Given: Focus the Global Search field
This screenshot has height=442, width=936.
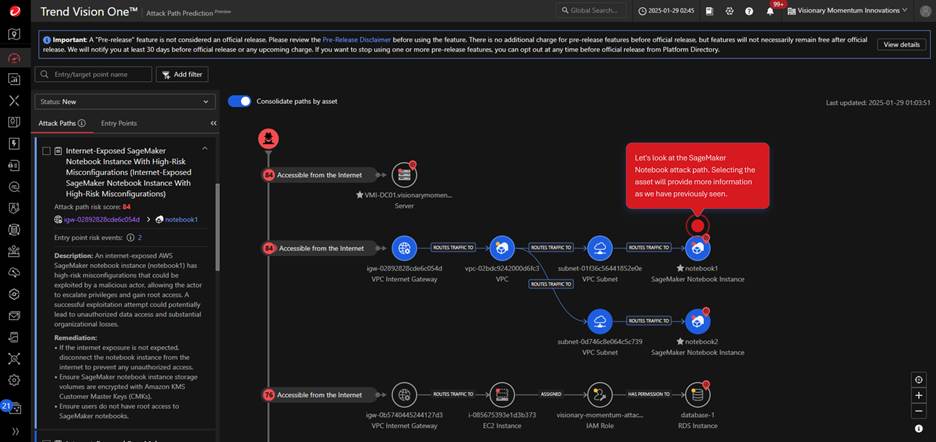Looking at the screenshot, I should pos(592,11).
